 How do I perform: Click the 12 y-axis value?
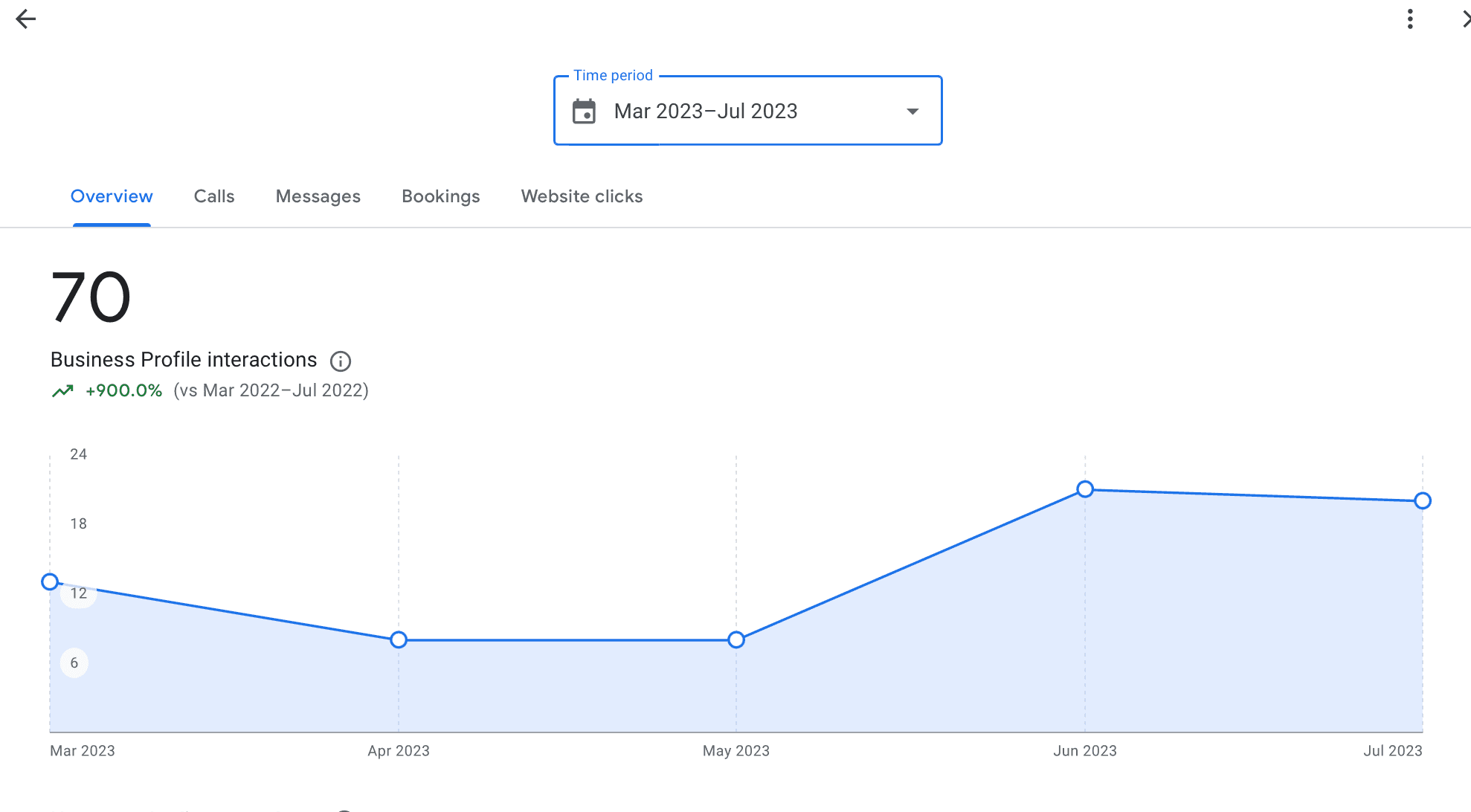pyautogui.click(x=79, y=593)
